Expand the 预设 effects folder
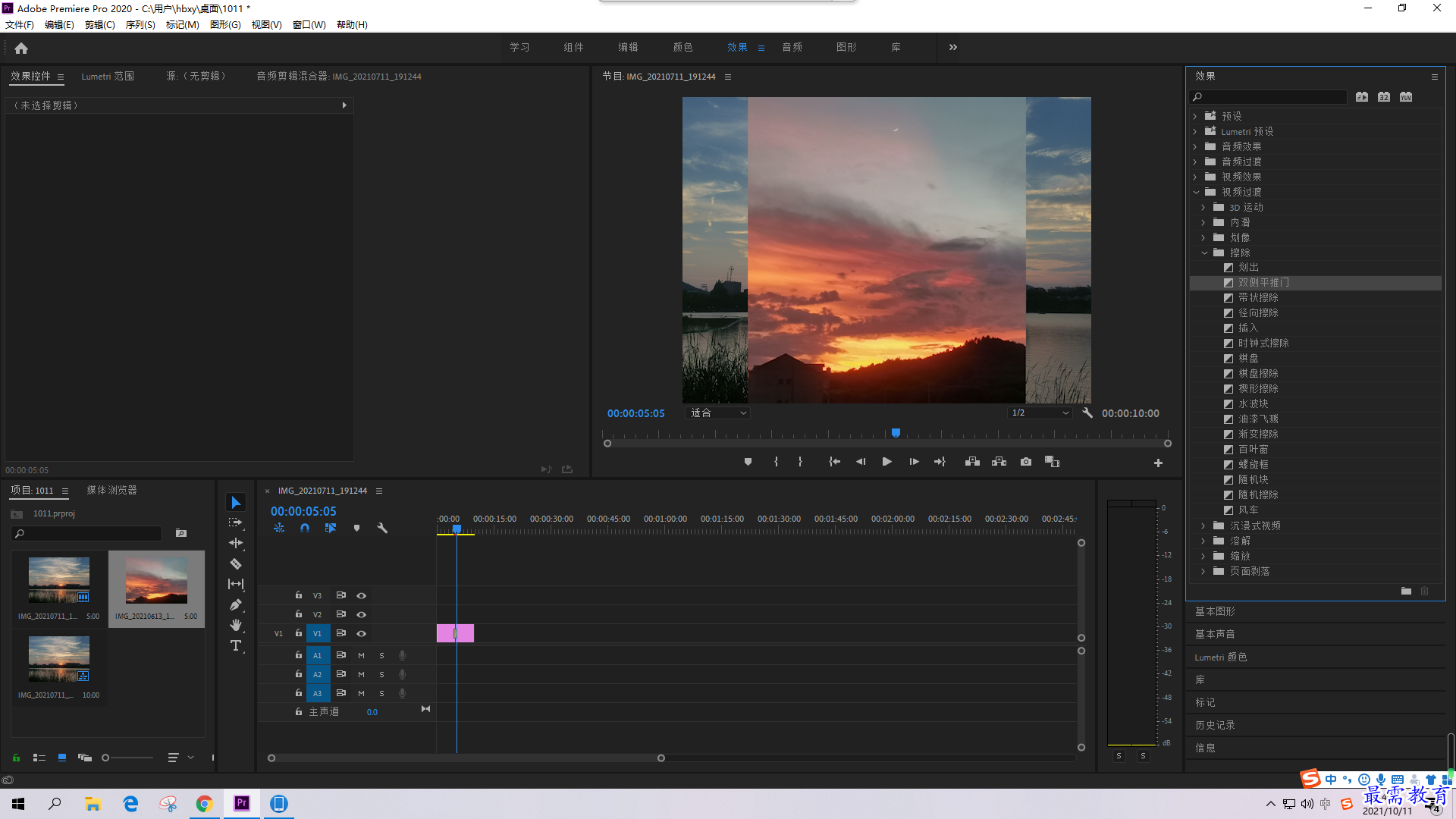Screen dimensions: 1456x819 click(1194, 116)
